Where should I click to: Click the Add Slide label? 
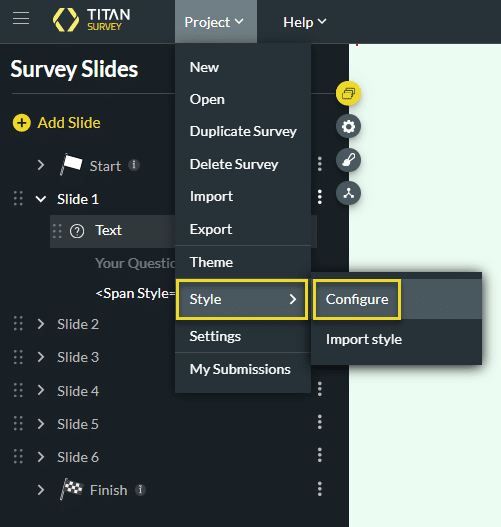coord(69,123)
